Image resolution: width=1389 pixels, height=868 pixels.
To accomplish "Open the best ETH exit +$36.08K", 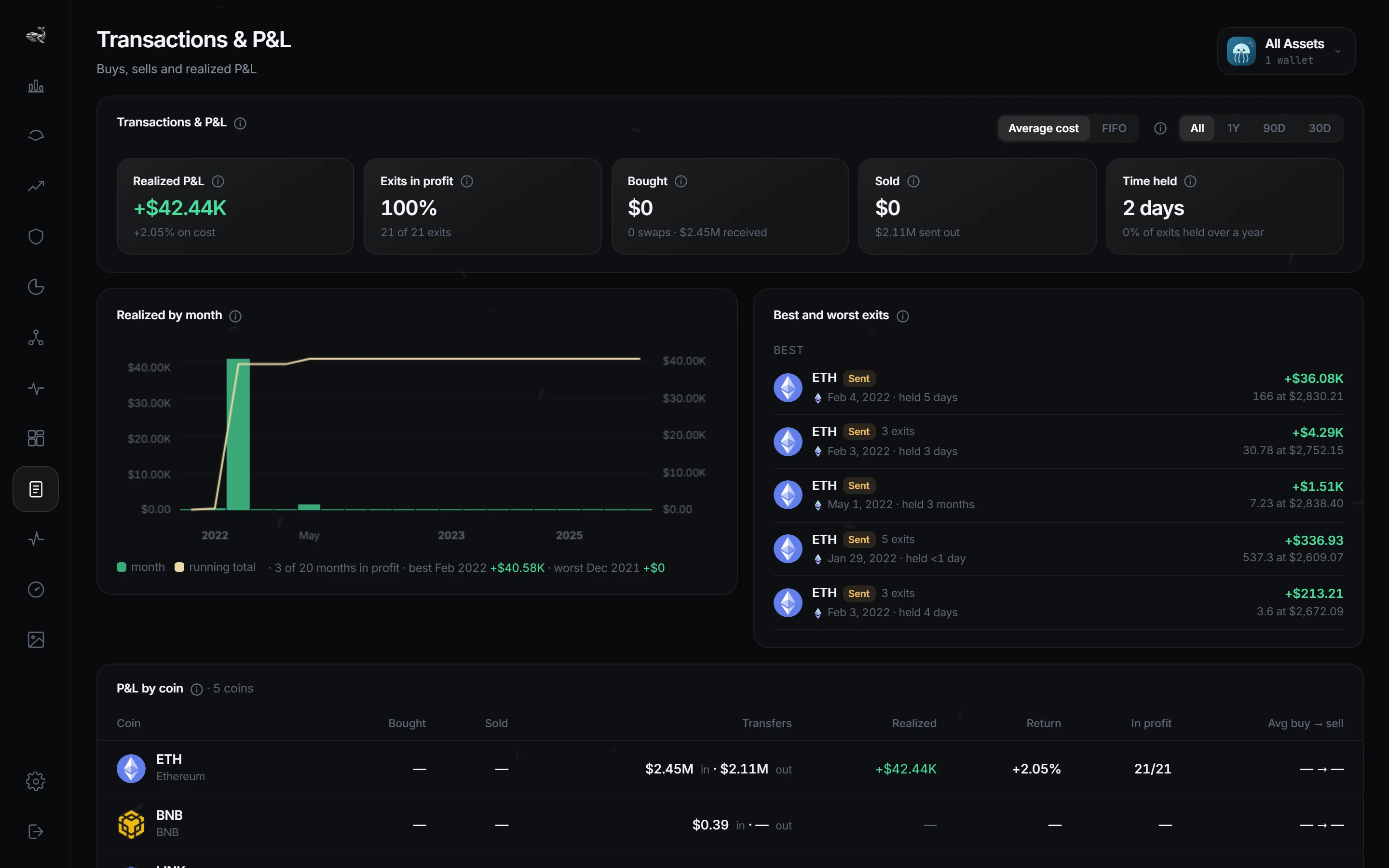I will pyautogui.click(x=1058, y=388).
